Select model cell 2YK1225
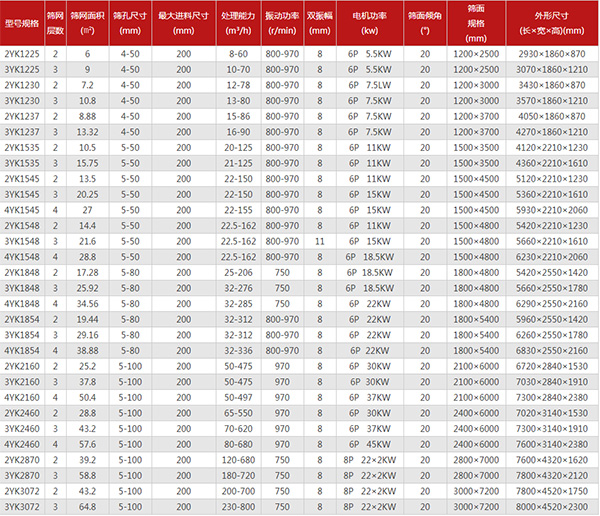 (x=22, y=54)
